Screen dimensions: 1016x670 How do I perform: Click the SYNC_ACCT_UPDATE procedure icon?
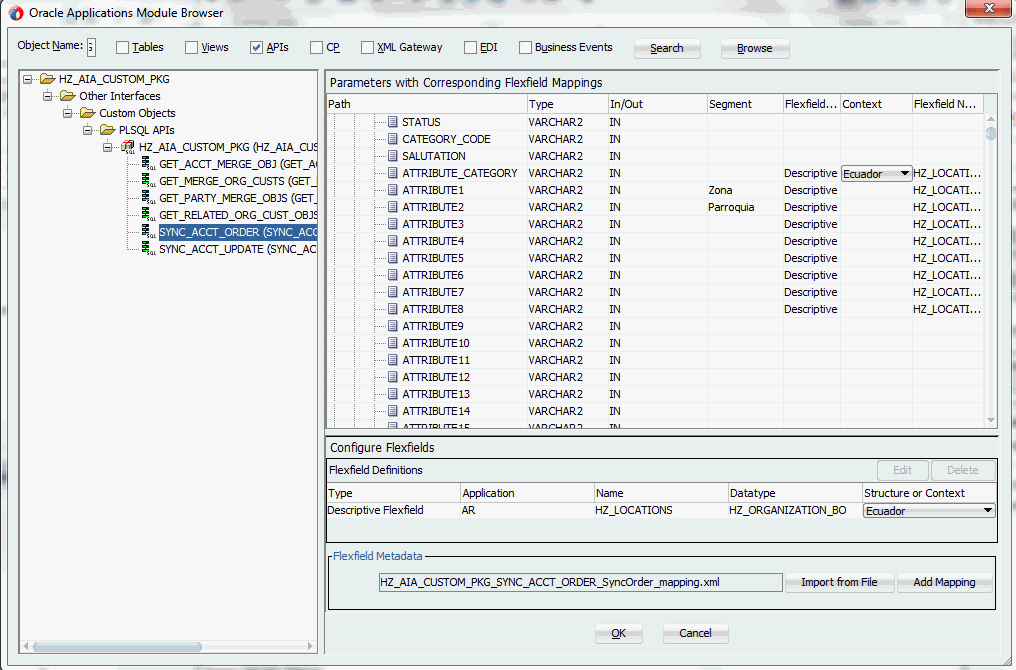pos(148,249)
